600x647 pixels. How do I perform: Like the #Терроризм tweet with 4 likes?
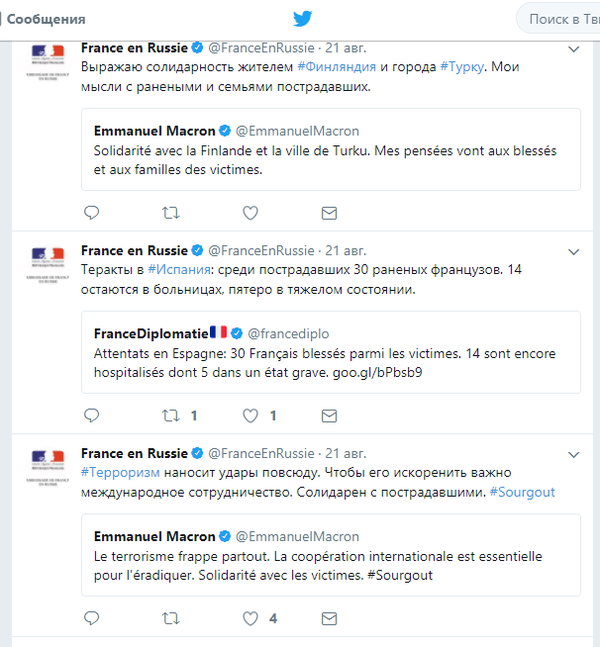click(x=250, y=619)
